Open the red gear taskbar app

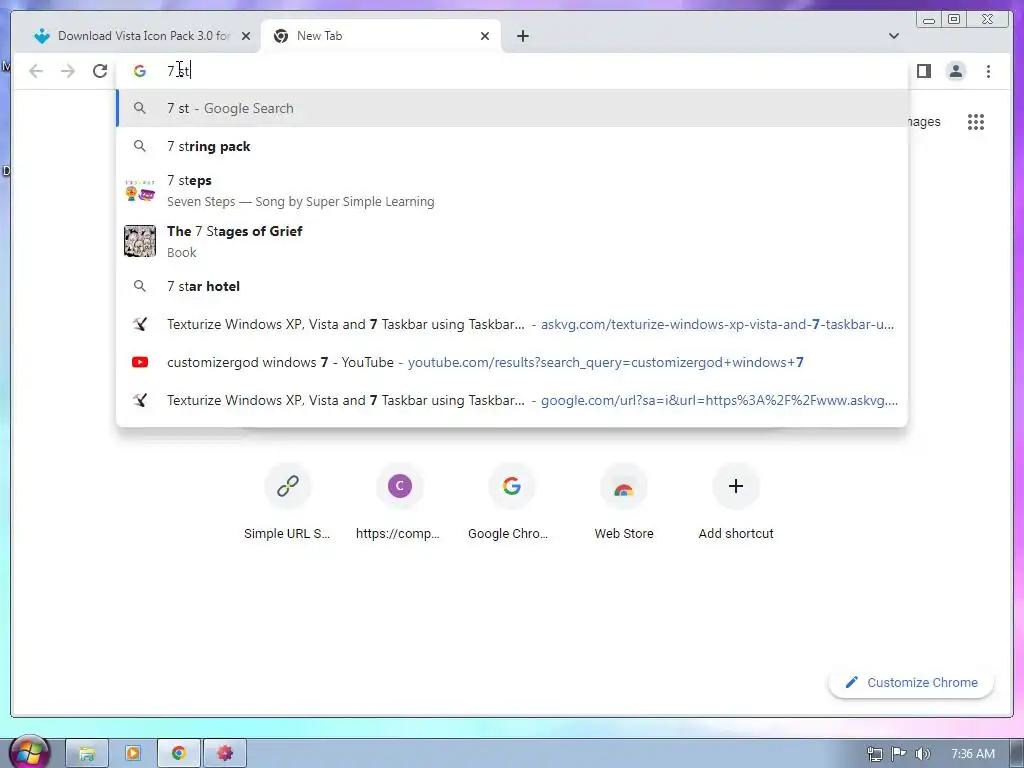point(225,754)
